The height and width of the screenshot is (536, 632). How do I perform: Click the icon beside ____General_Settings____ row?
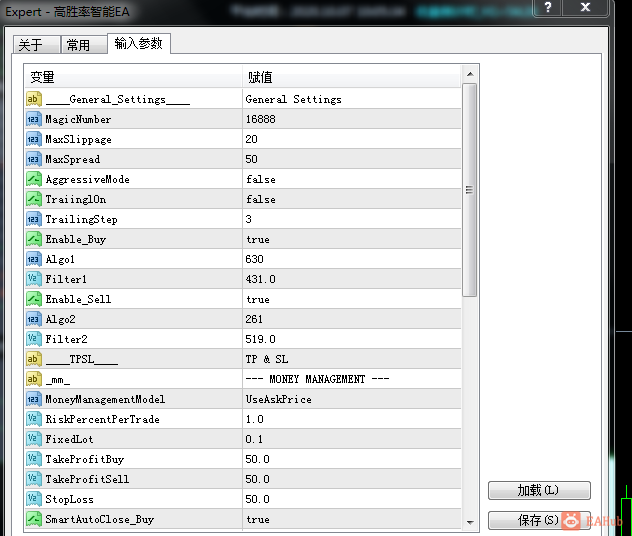point(34,99)
